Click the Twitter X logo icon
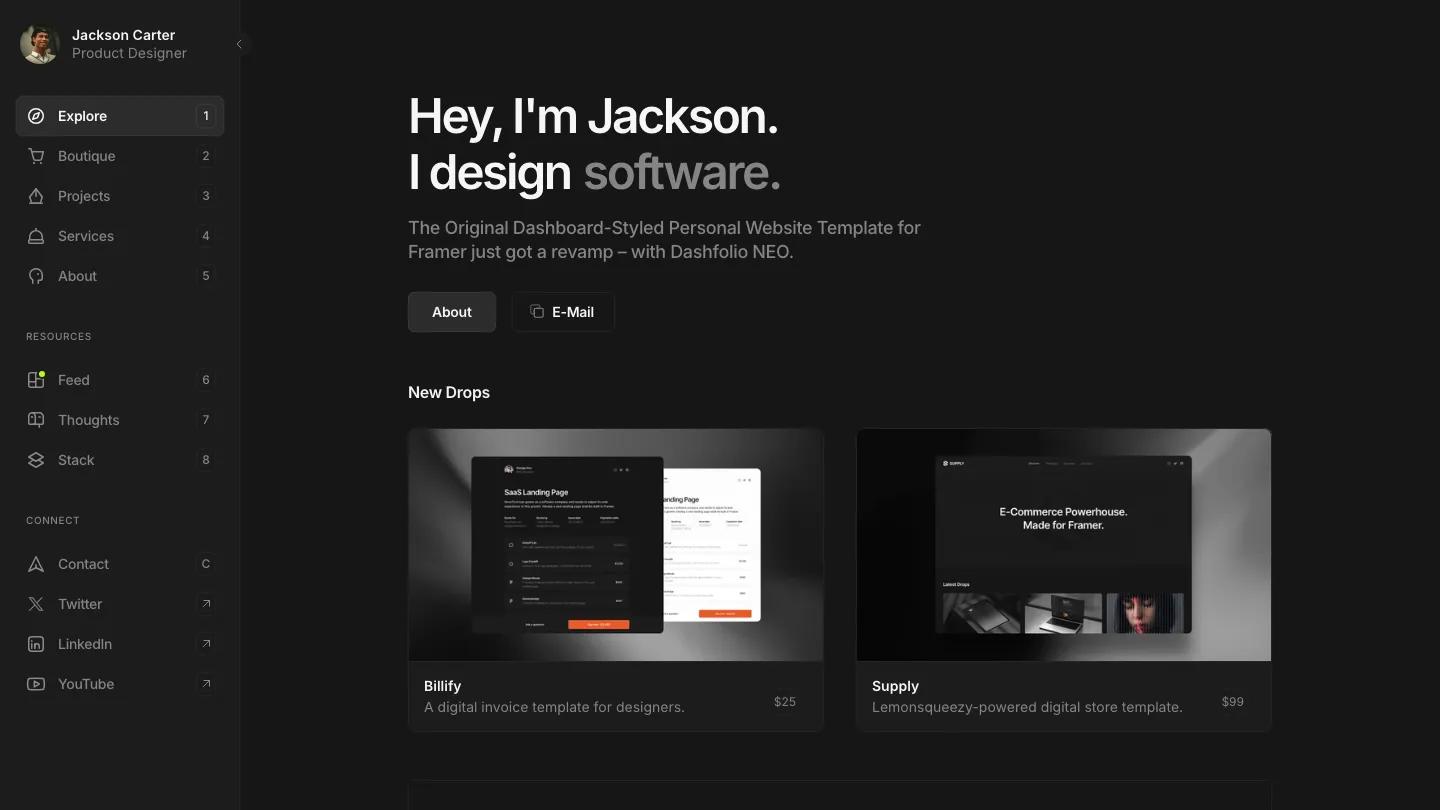This screenshot has width=1440, height=810. (36, 604)
